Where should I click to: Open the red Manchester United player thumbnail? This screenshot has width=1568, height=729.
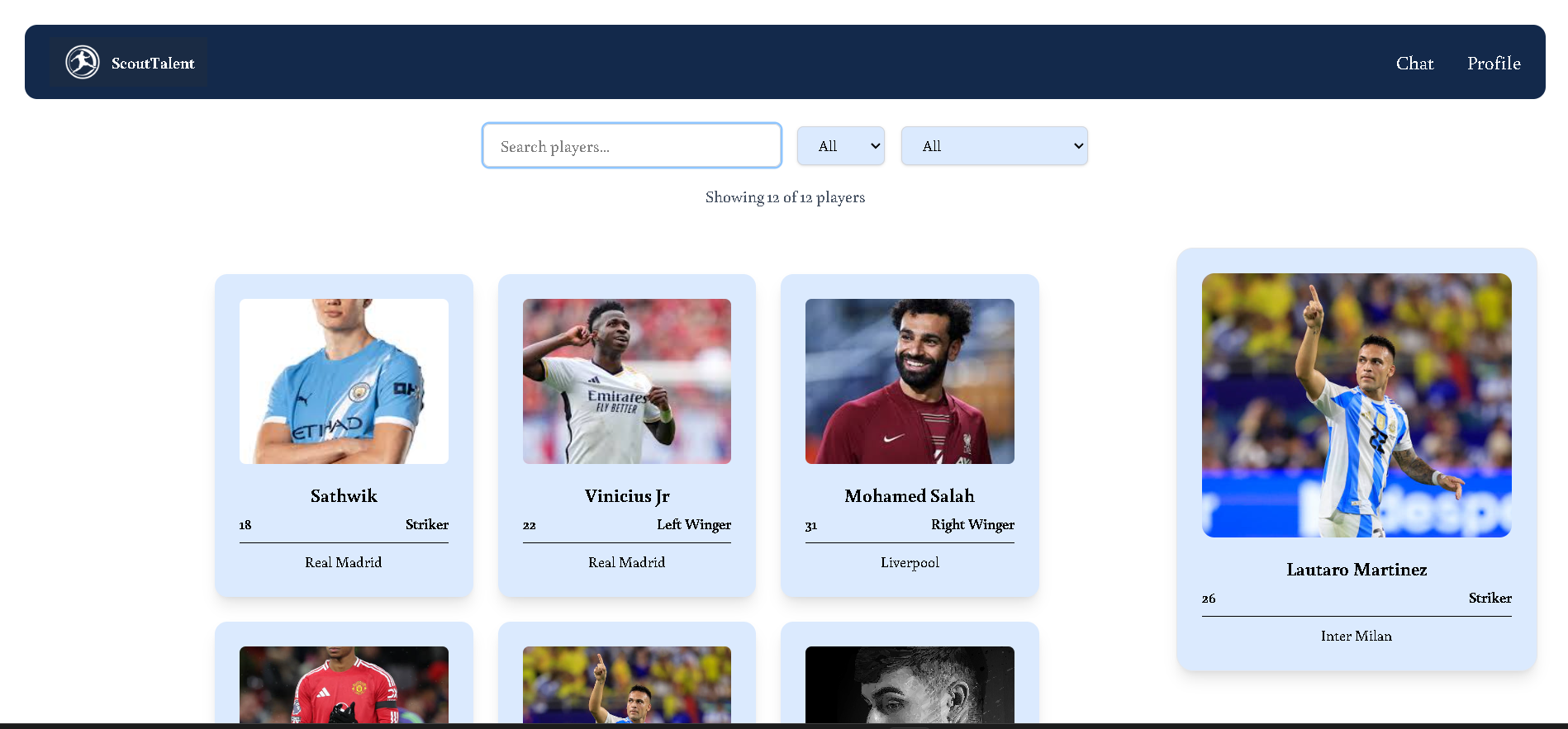344,684
